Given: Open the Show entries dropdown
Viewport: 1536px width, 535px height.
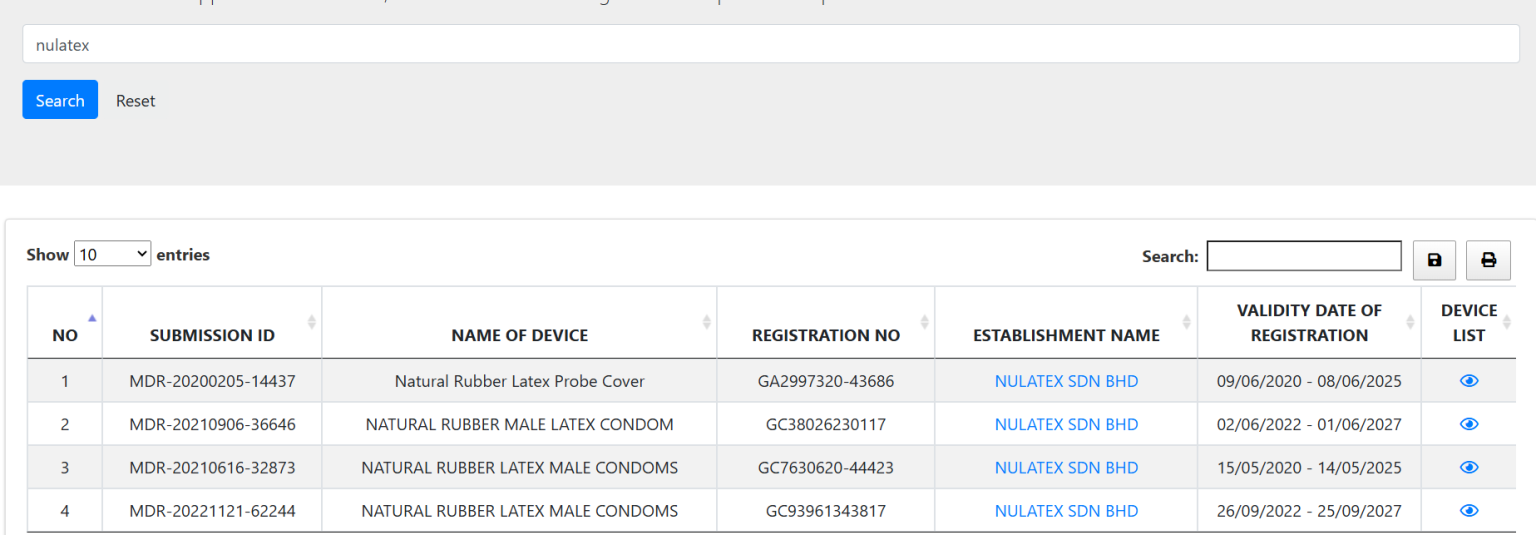Looking at the screenshot, I should point(112,254).
